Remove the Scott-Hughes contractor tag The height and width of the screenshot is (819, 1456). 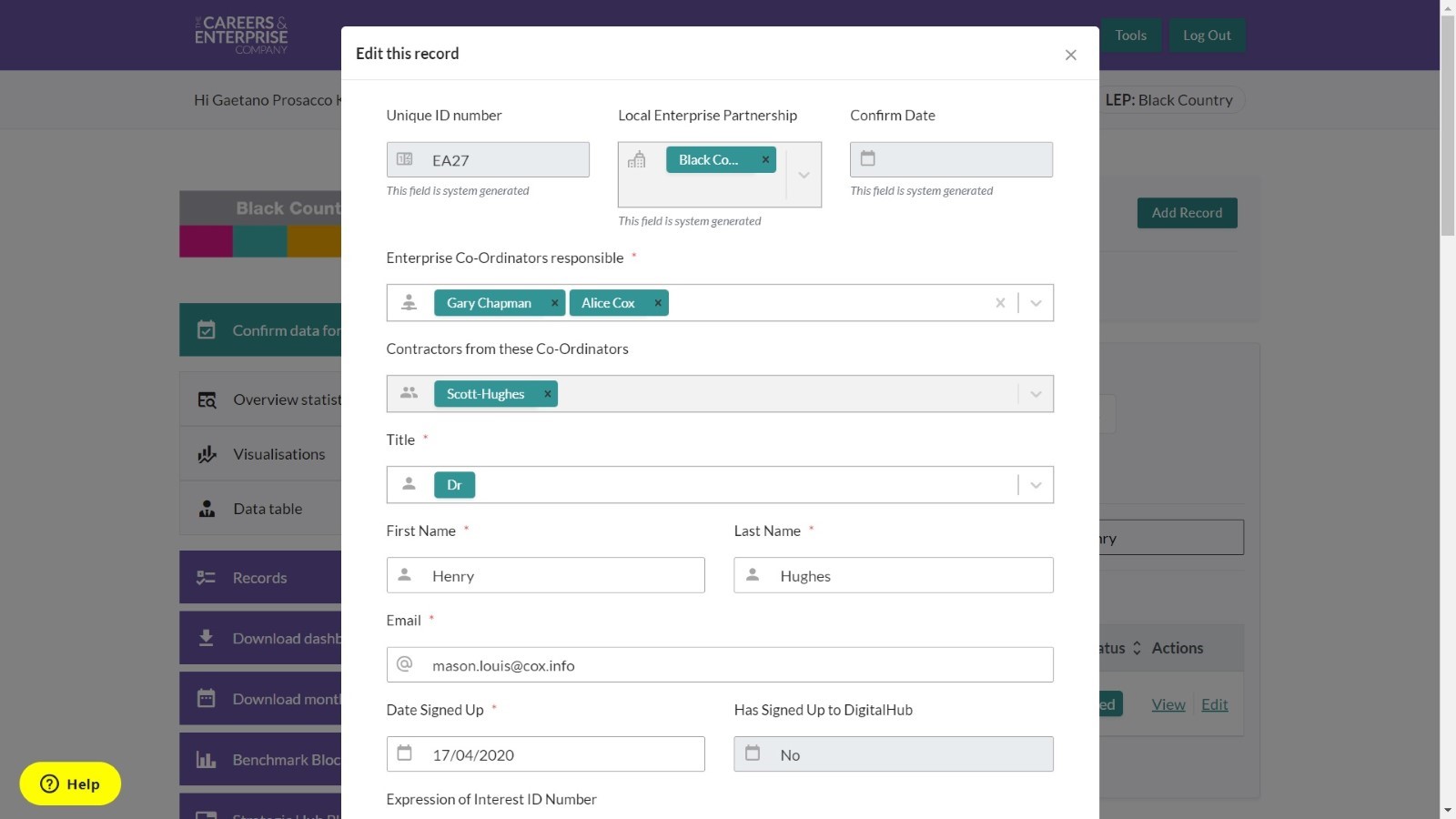pos(547,394)
